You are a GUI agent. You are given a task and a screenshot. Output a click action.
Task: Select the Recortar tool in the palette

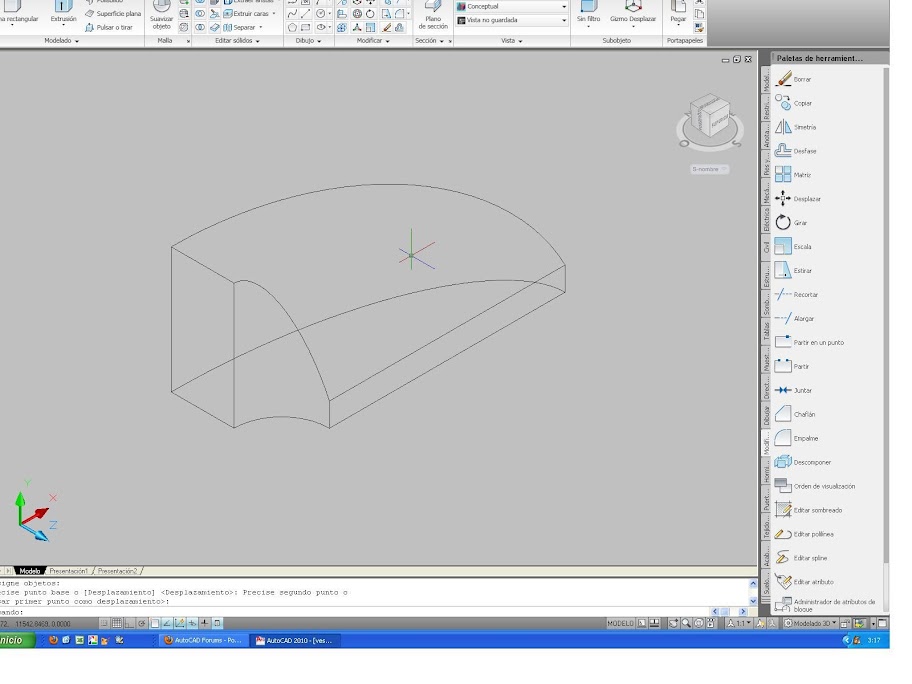point(808,294)
